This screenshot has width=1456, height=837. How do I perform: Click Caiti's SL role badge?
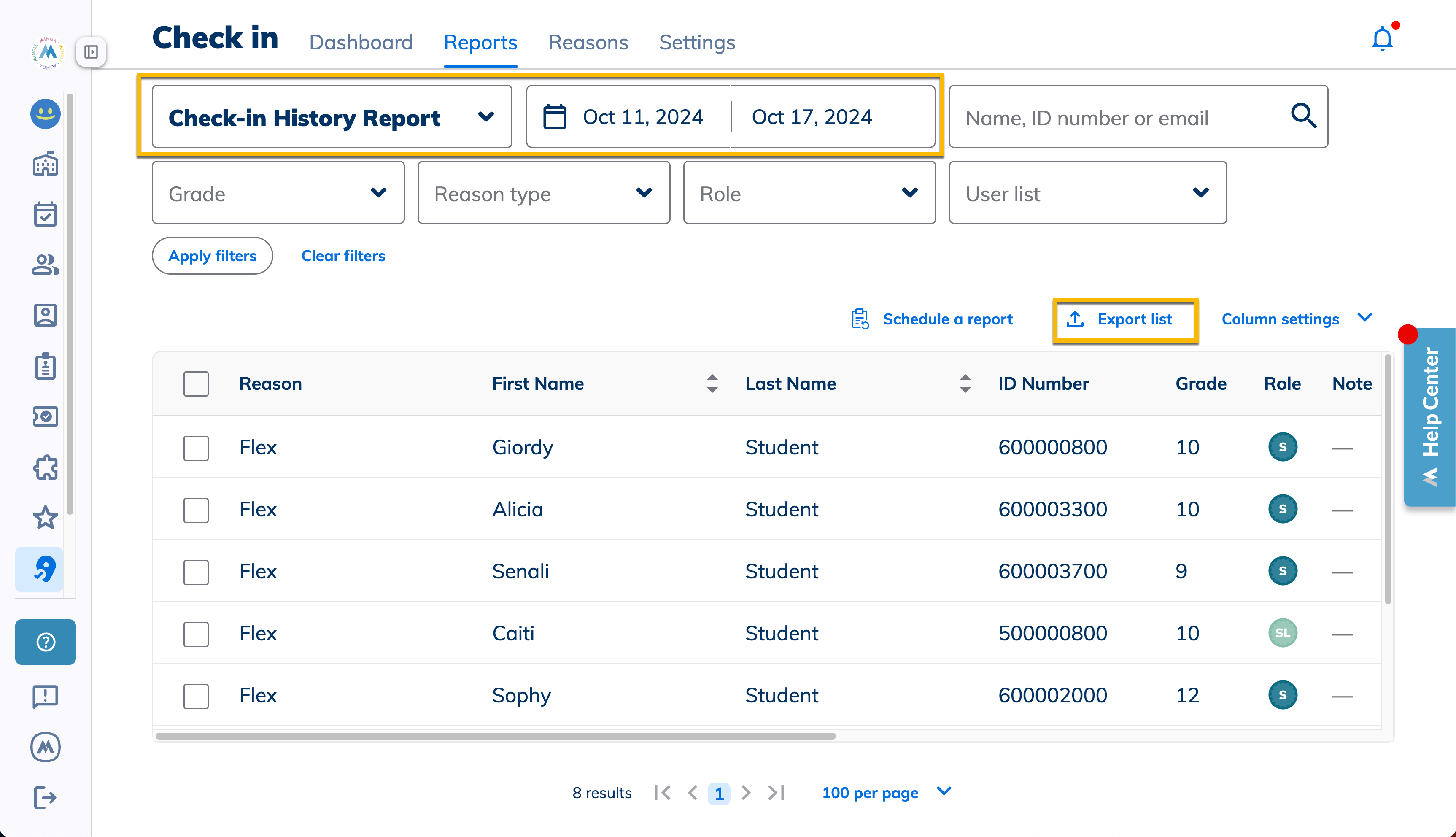click(x=1283, y=633)
